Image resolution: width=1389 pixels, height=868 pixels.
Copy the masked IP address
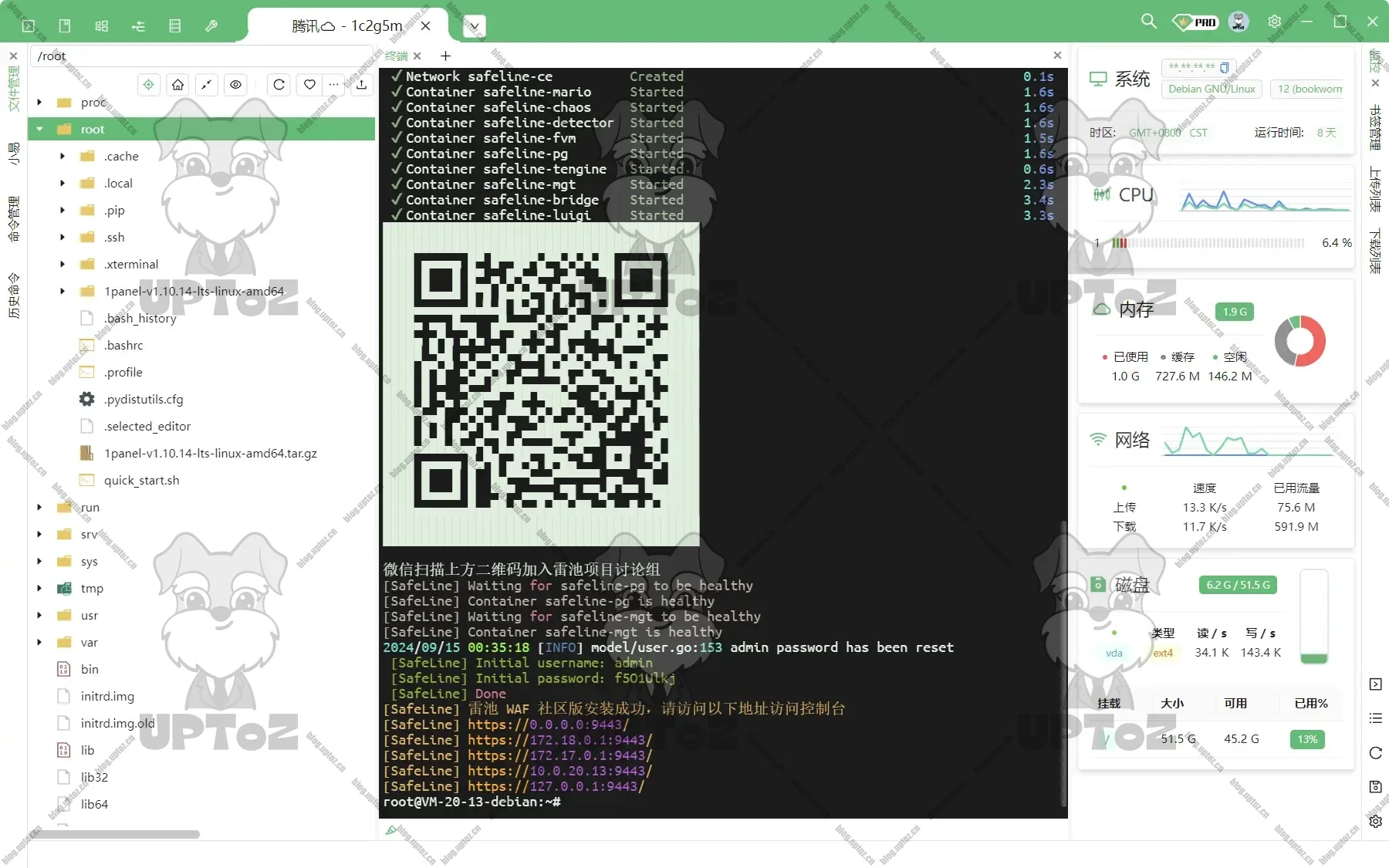pyautogui.click(x=1224, y=68)
